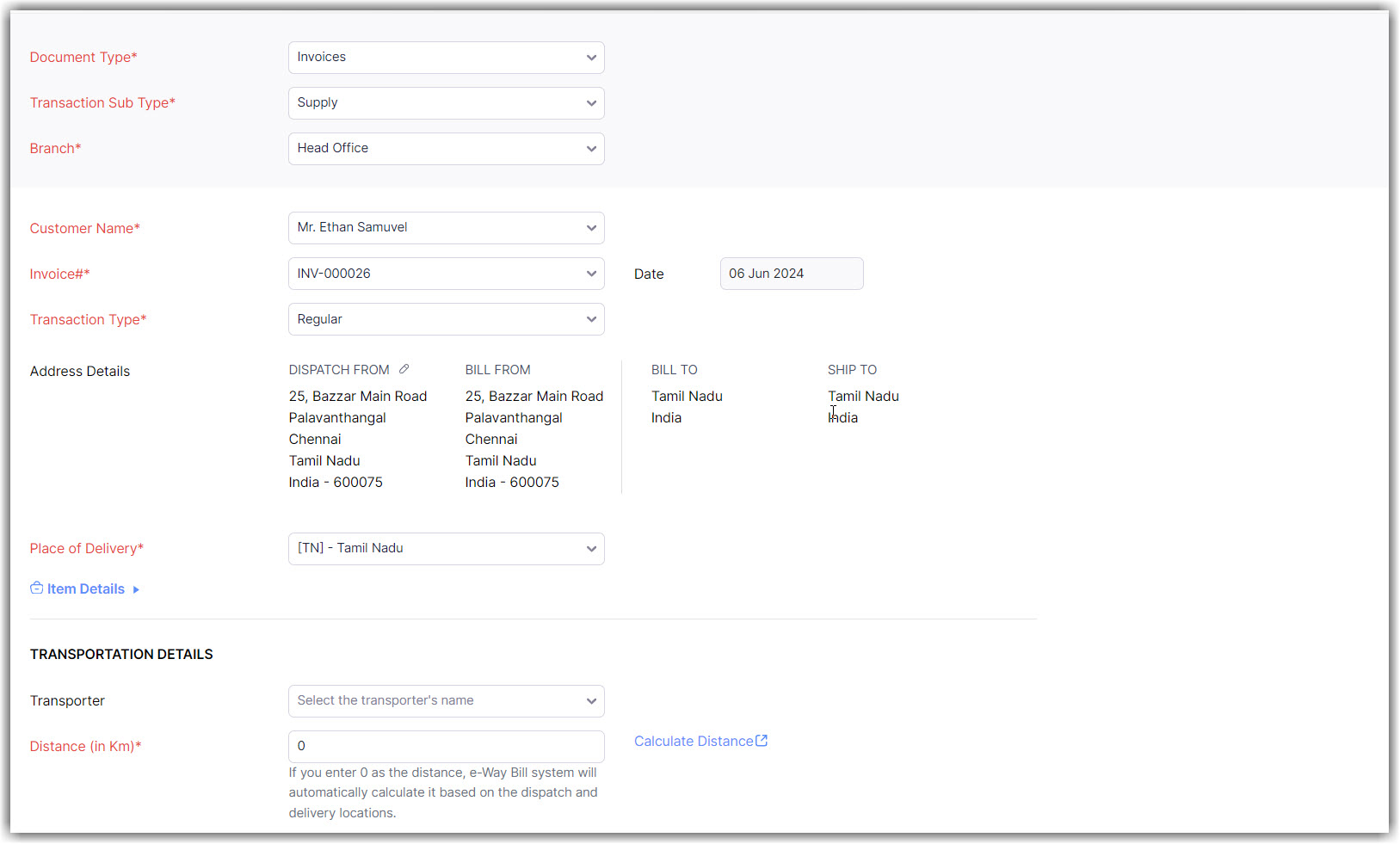
Task: Open the Calculate Distance link
Action: [694, 742]
